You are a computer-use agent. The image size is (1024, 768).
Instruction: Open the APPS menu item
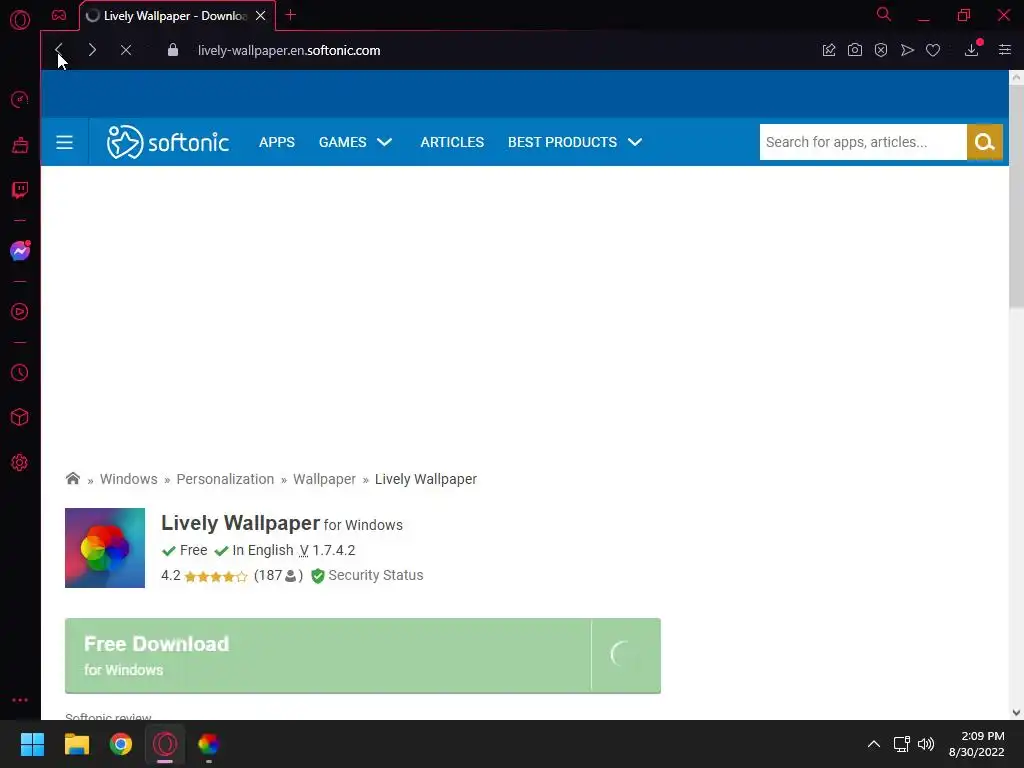click(x=277, y=142)
